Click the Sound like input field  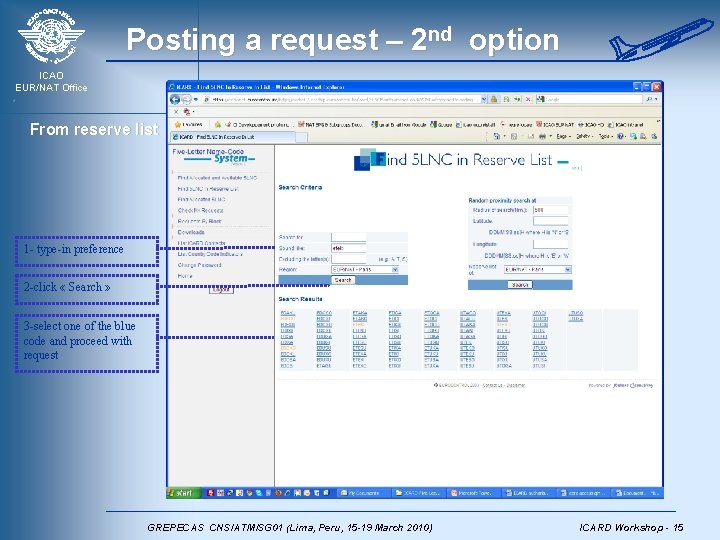349,248
